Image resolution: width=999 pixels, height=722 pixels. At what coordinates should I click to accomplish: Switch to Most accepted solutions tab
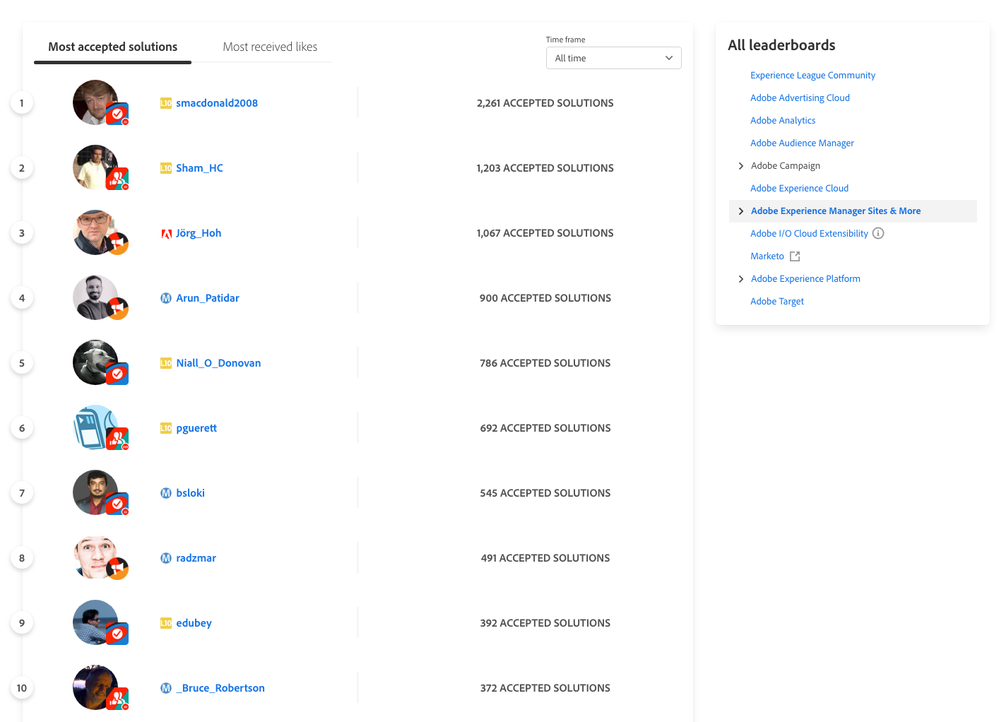(113, 47)
